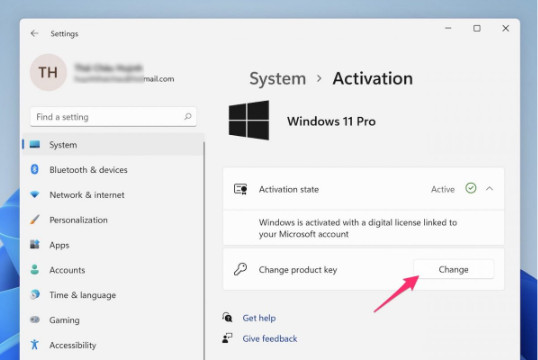Click the Activation page heading
Image resolution: width=538 pixels, height=360 pixels.
373,79
